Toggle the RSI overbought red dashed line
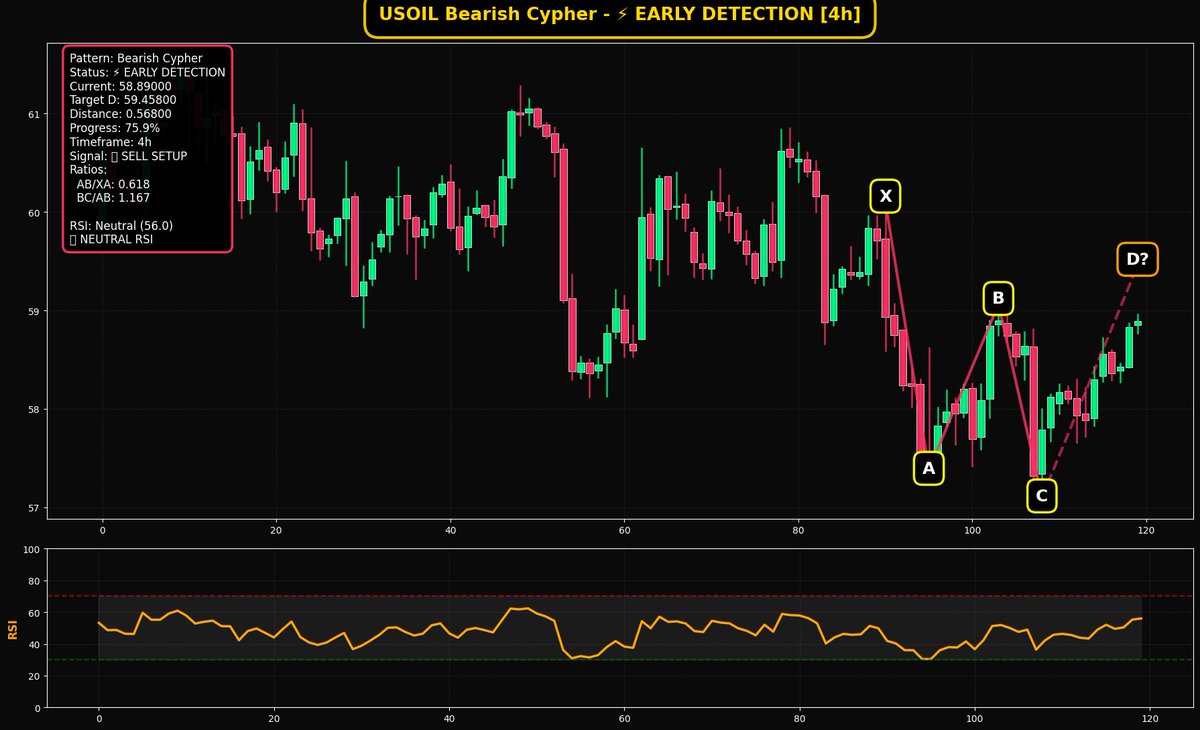The height and width of the screenshot is (730, 1200). (x=600, y=595)
